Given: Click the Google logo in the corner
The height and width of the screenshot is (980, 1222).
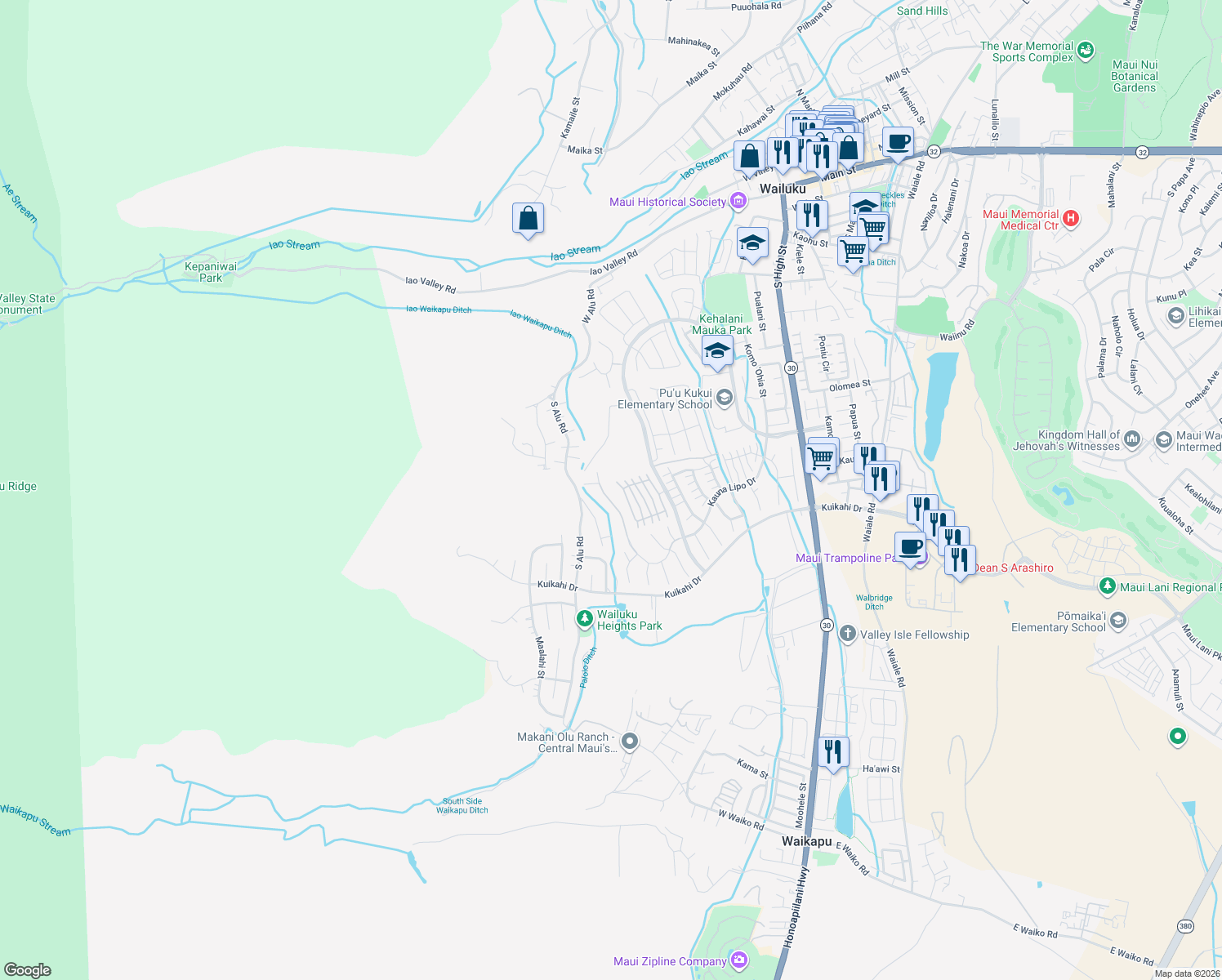Looking at the screenshot, I should 27,969.
